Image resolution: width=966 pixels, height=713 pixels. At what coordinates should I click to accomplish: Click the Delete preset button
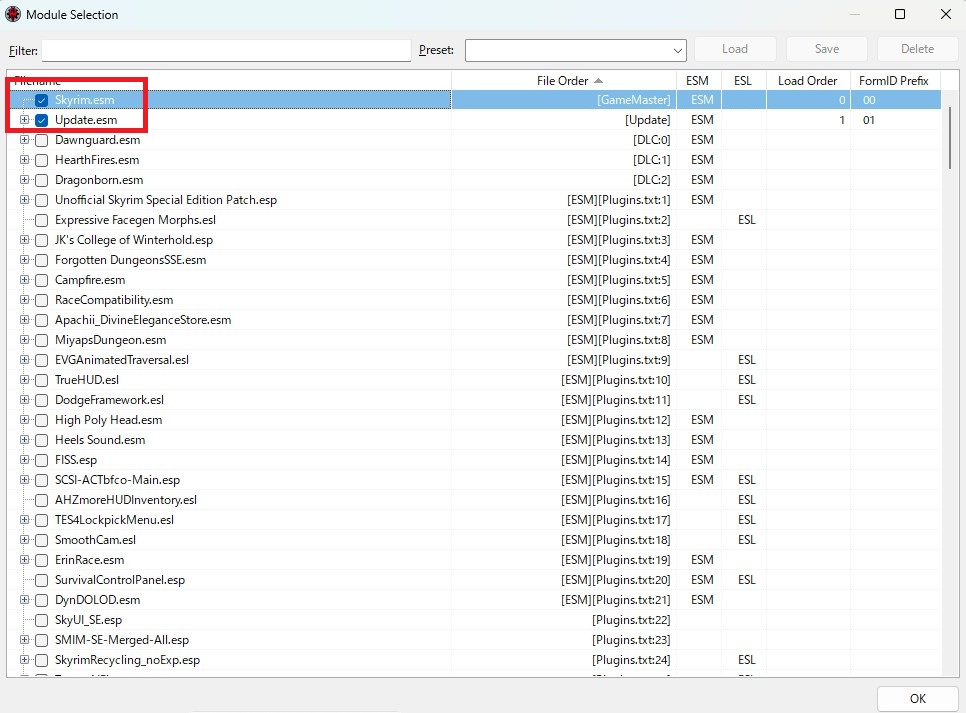(x=917, y=49)
